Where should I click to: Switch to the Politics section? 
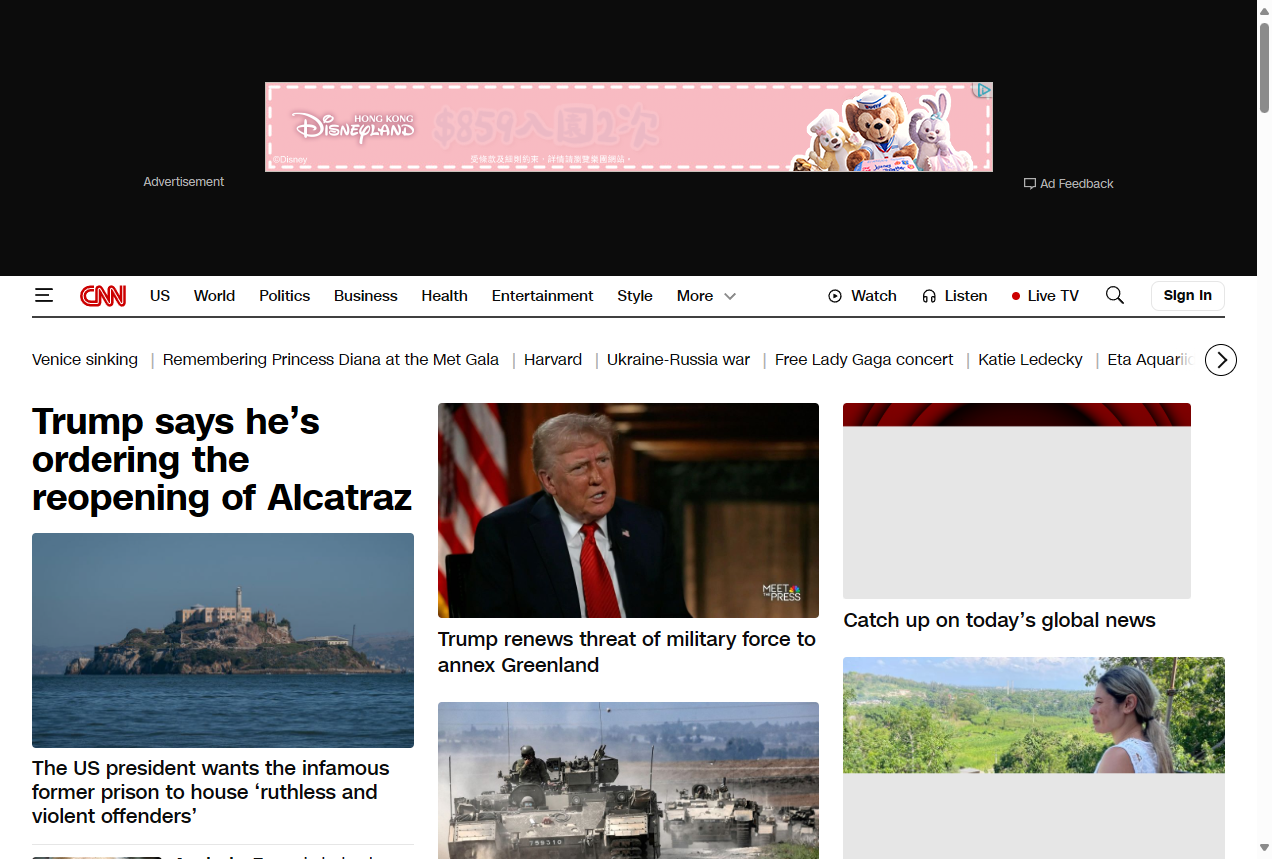tap(284, 296)
